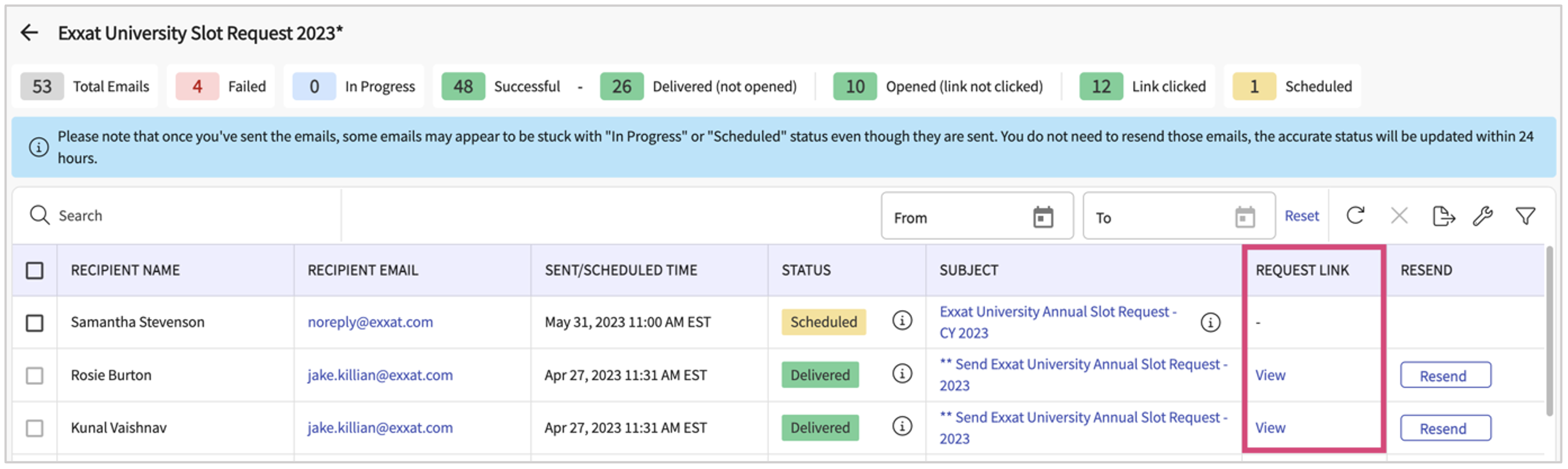Open subject 'Exxat University Annual Slot Request - CY 2023'
Screen dimensions: 1568x469
(1058, 322)
